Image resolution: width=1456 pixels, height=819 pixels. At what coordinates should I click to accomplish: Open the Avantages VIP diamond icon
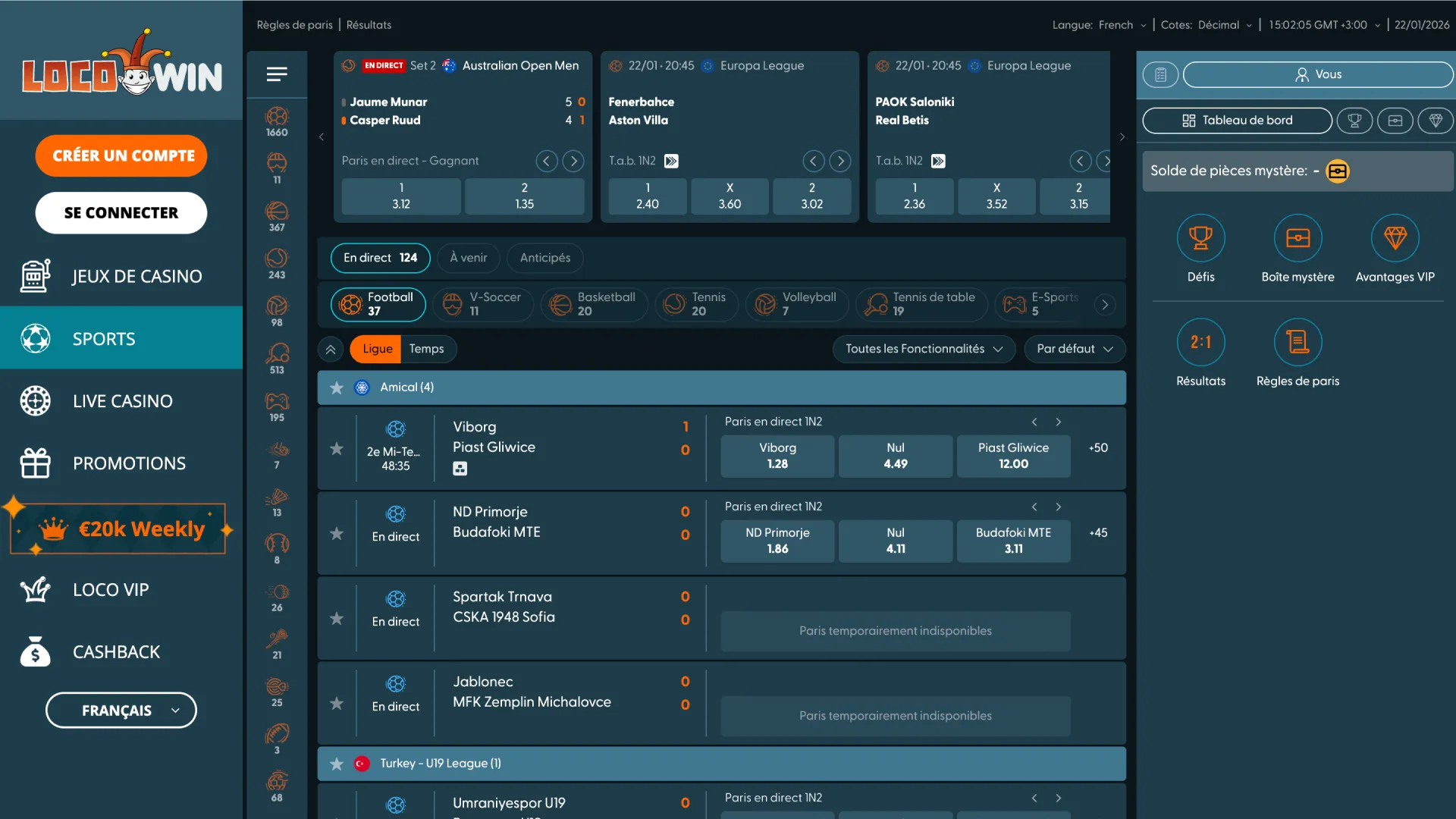pos(1395,237)
